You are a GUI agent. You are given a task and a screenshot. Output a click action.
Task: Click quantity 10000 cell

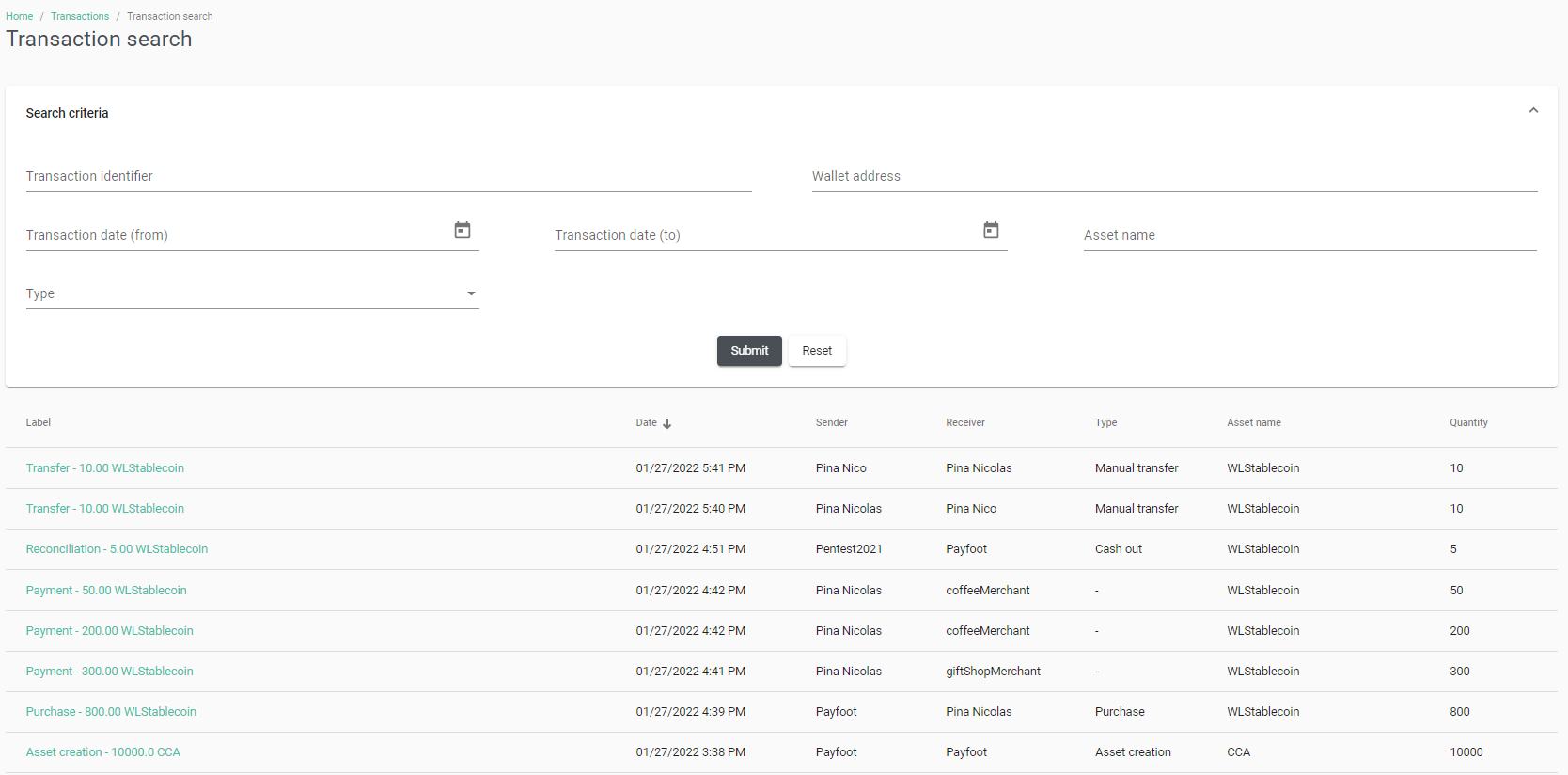coord(1466,752)
